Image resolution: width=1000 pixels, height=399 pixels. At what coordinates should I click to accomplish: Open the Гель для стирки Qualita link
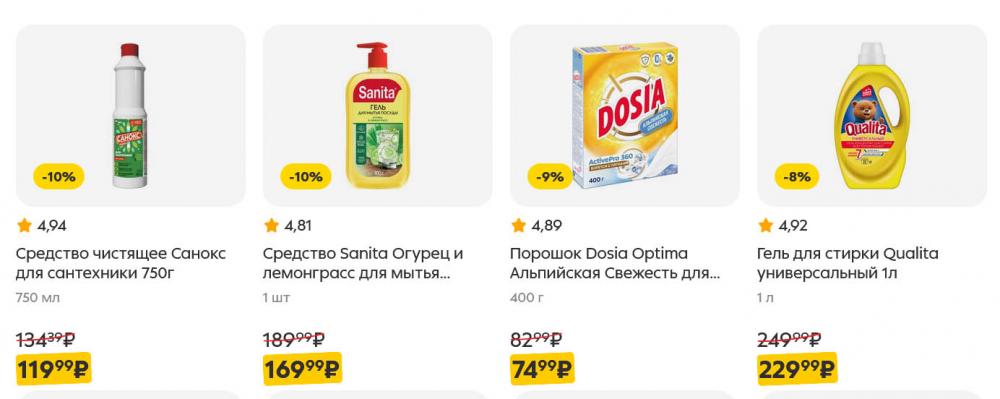coord(848,264)
